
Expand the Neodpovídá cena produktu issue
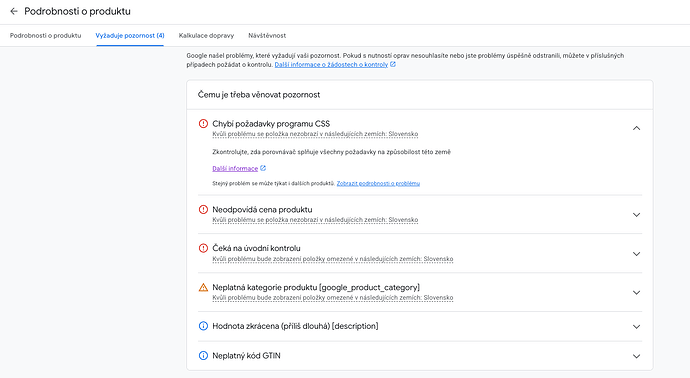pyautogui.click(x=636, y=215)
